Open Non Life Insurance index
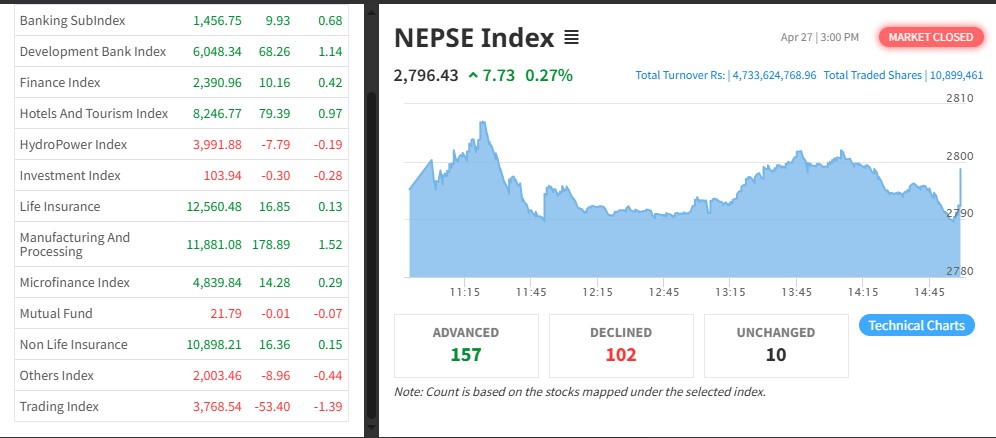This screenshot has width=996, height=438. tap(74, 344)
